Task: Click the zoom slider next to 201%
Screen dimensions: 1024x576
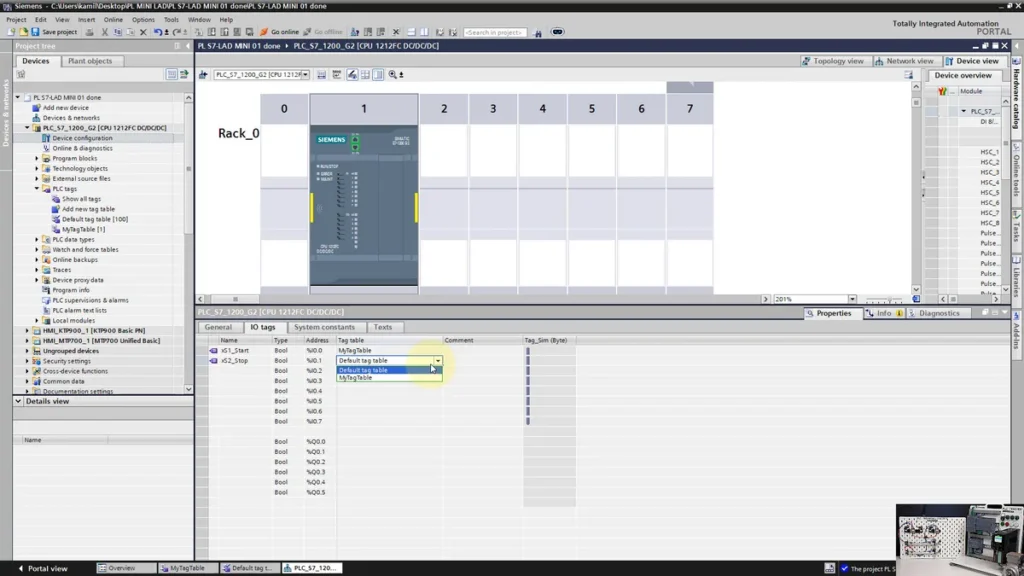Action: pos(886,299)
